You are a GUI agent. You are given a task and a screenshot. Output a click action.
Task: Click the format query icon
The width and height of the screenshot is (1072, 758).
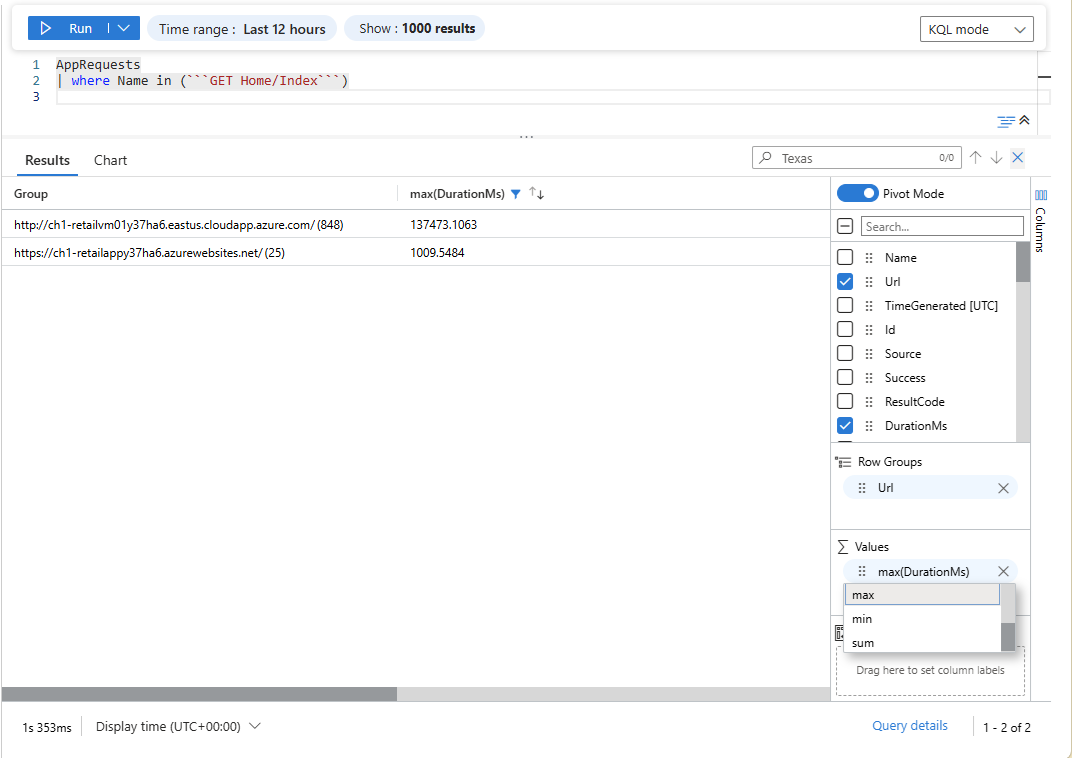1006,122
